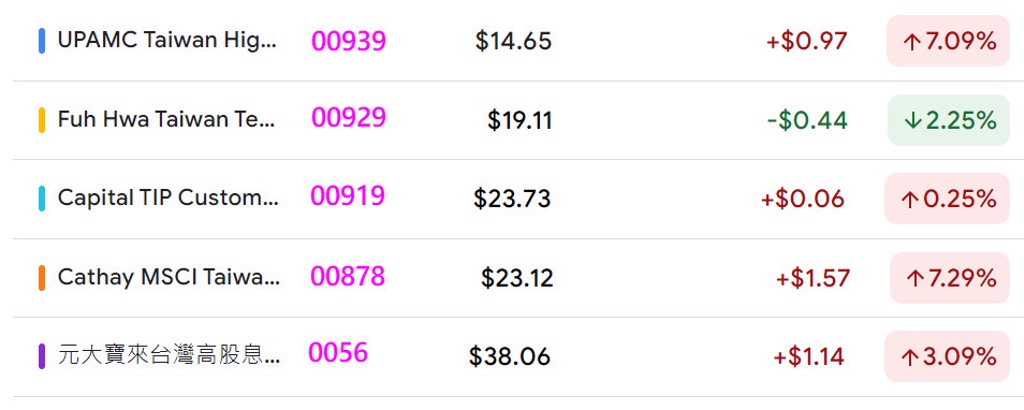
Task: Click the 0.25% up change badge
Action: click(948, 199)
